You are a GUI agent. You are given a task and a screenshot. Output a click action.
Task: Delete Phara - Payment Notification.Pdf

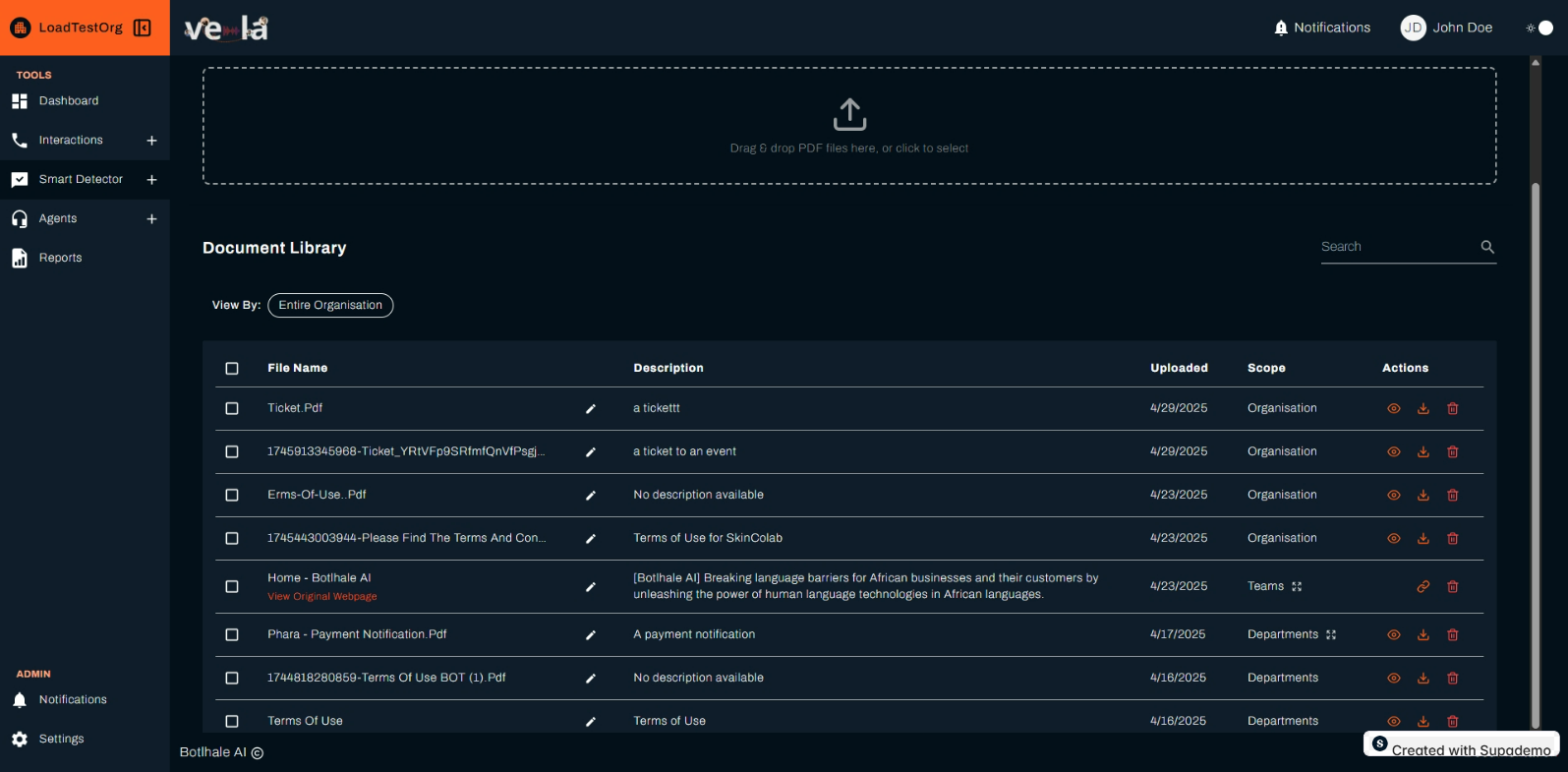pos(1453,634)
